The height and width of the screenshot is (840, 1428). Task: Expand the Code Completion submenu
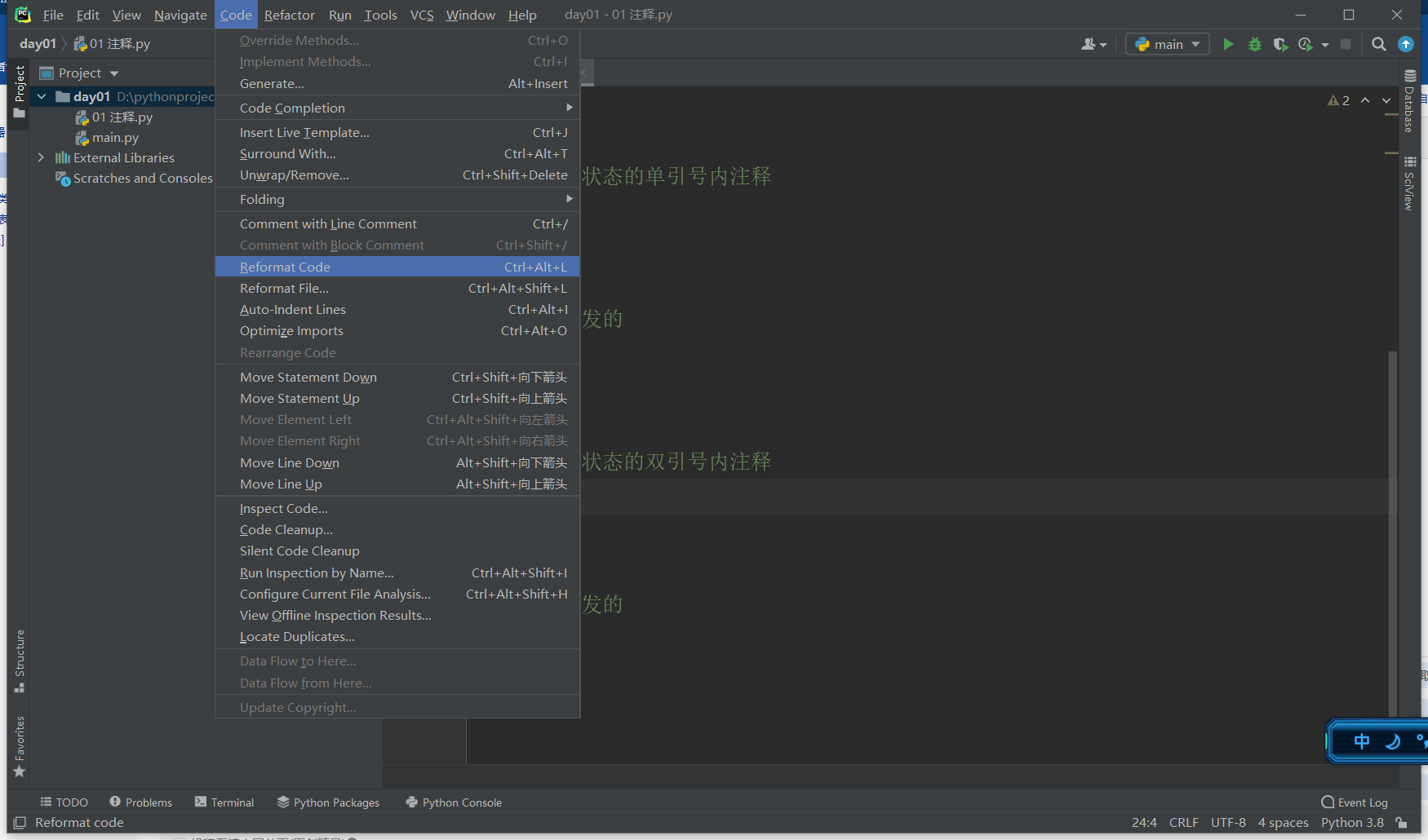point(397,108)
